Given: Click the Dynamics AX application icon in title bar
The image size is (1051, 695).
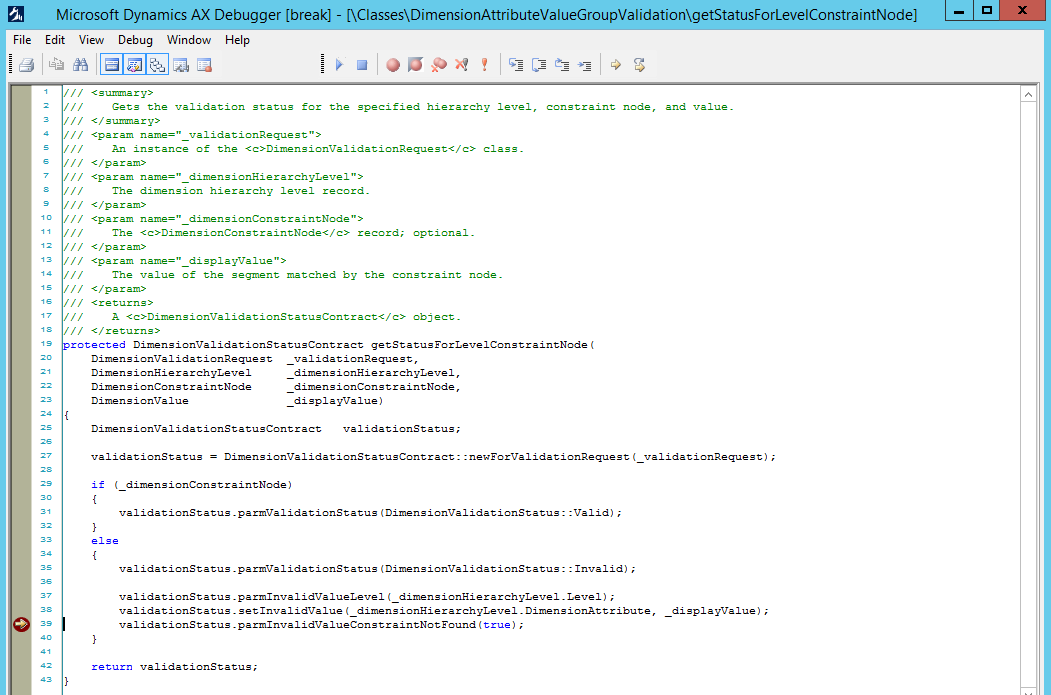Looking at the screenshot, I should 15,13.
